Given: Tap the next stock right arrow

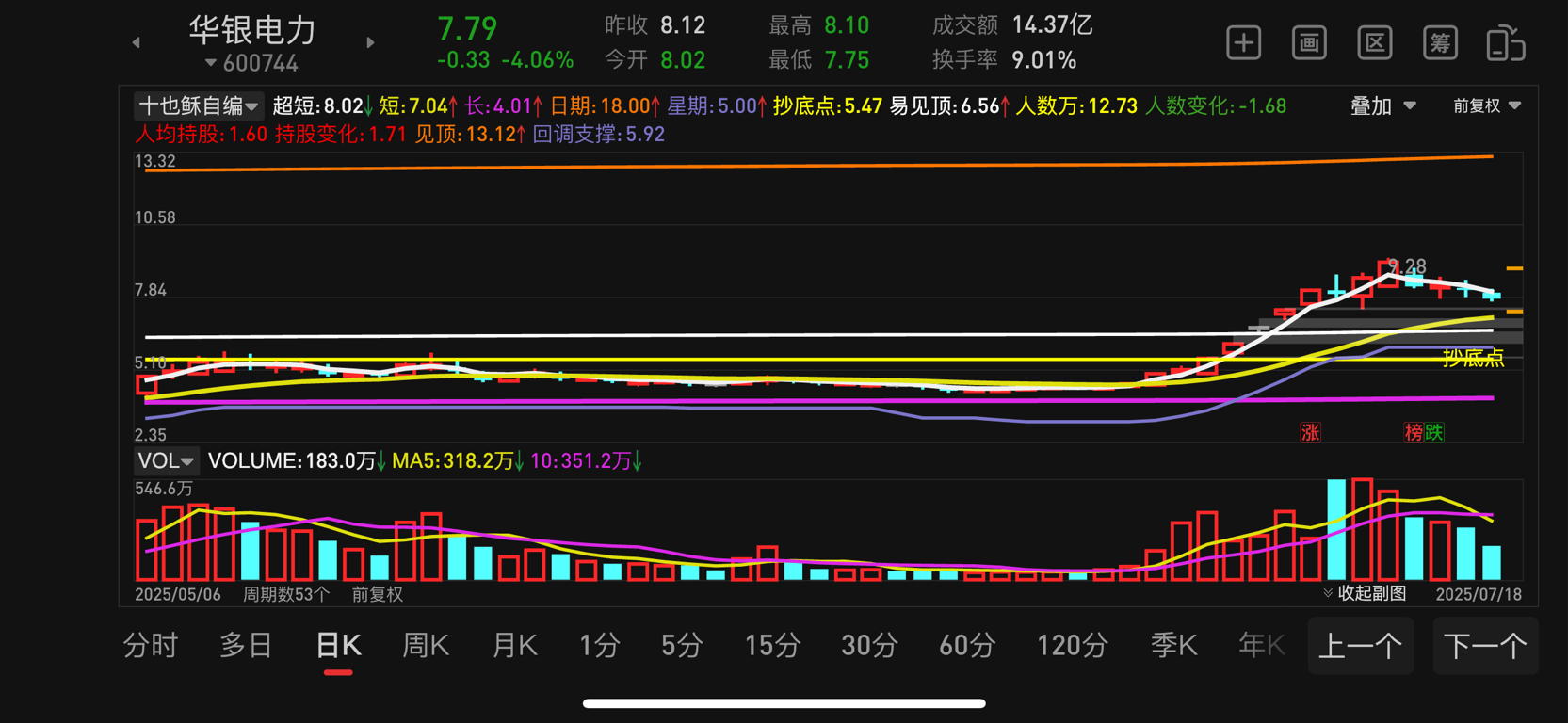Looking at the screenshot, I should 370,42.
